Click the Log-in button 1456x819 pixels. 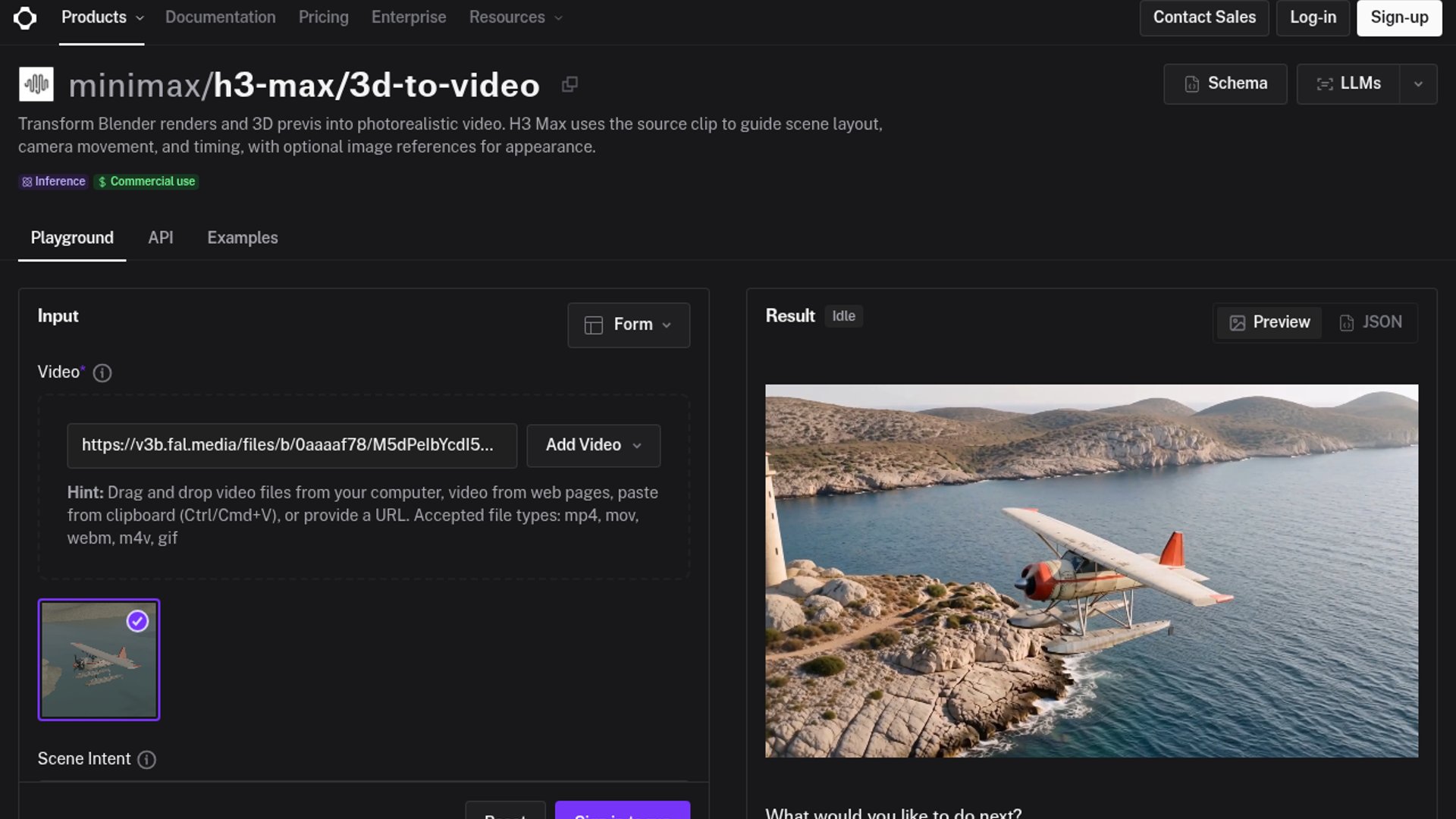(x=1313, y=17)
